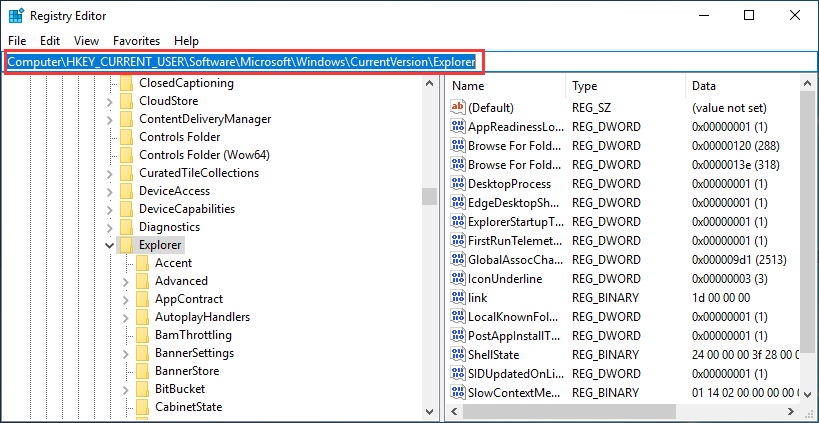The height and width of the screenshot is (423, 819).
Task: Select the Advanced subkey folder icon
Action: [x=143, y=281]
